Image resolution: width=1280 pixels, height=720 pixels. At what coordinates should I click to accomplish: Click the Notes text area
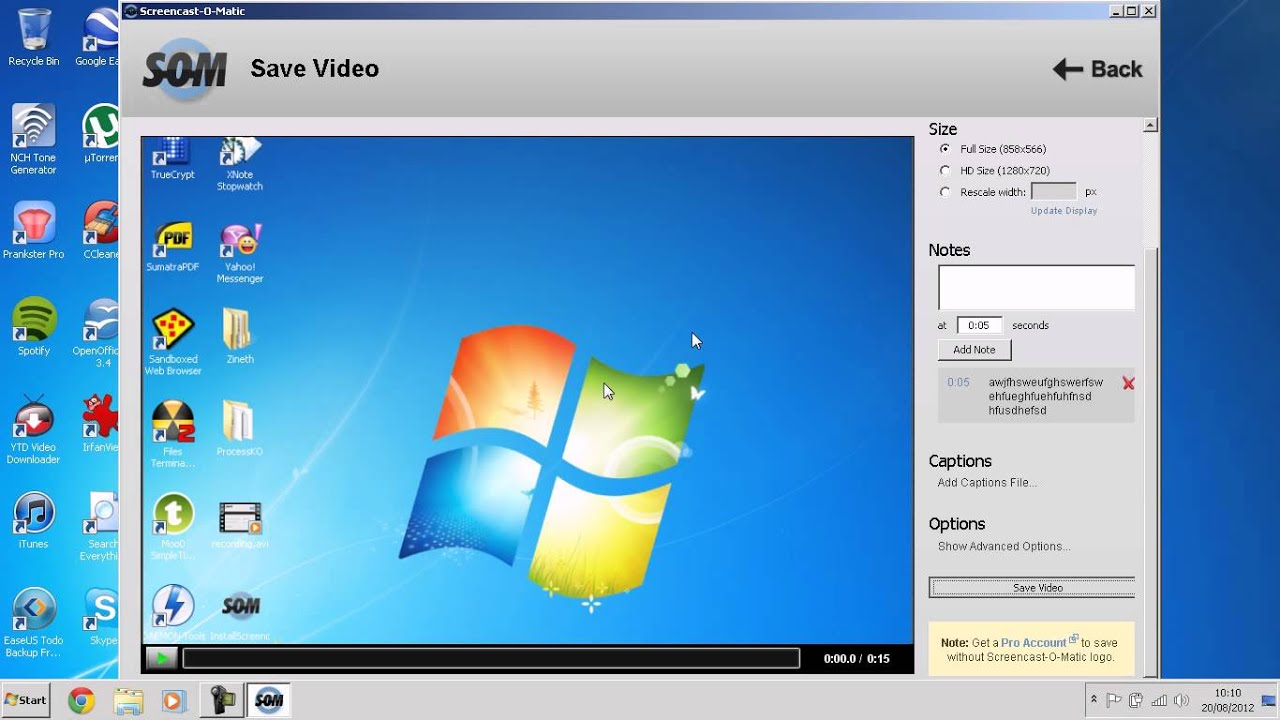click(1036, 287)
